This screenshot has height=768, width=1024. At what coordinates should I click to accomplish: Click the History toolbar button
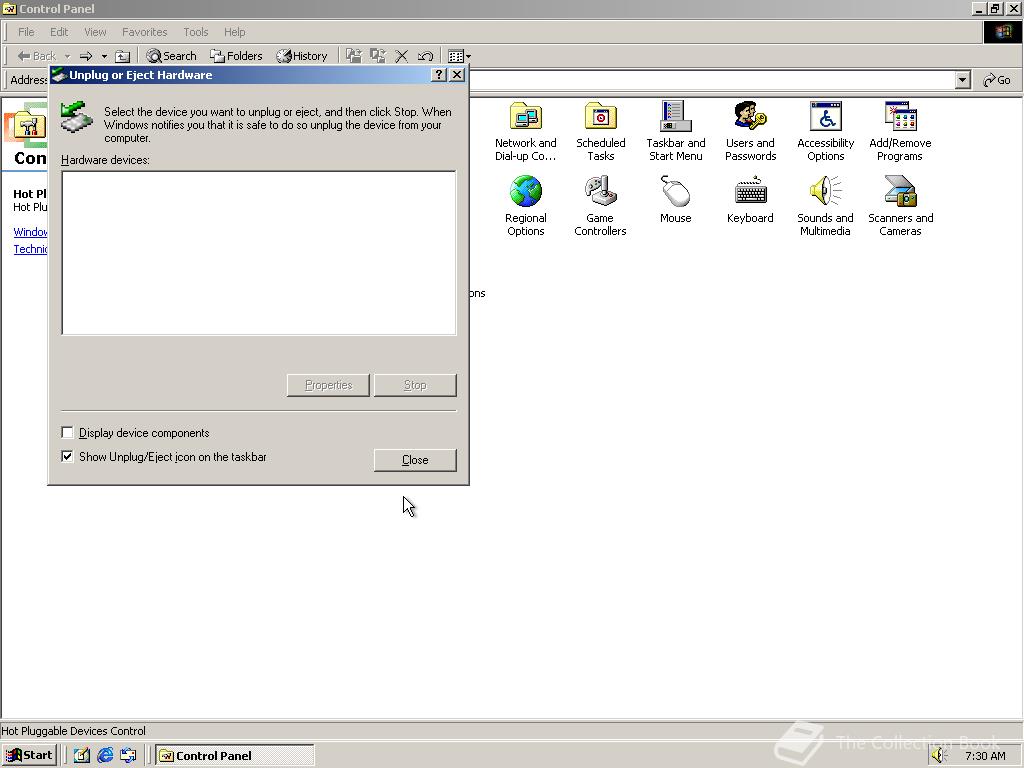point(302,56)
